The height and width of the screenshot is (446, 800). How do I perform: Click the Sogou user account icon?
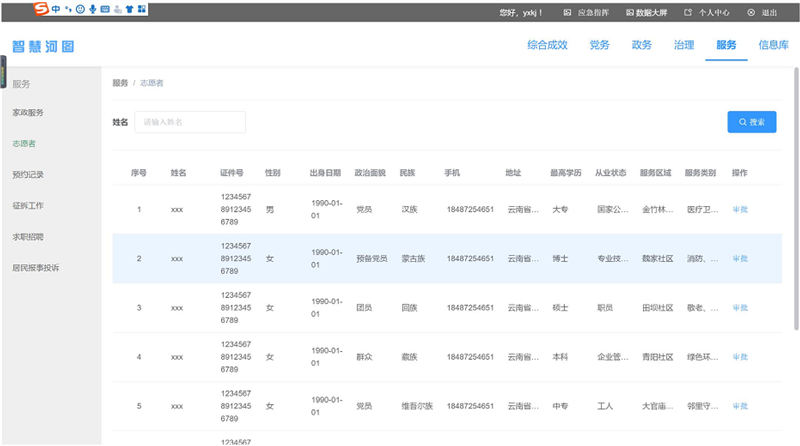(x=117, y=9)
